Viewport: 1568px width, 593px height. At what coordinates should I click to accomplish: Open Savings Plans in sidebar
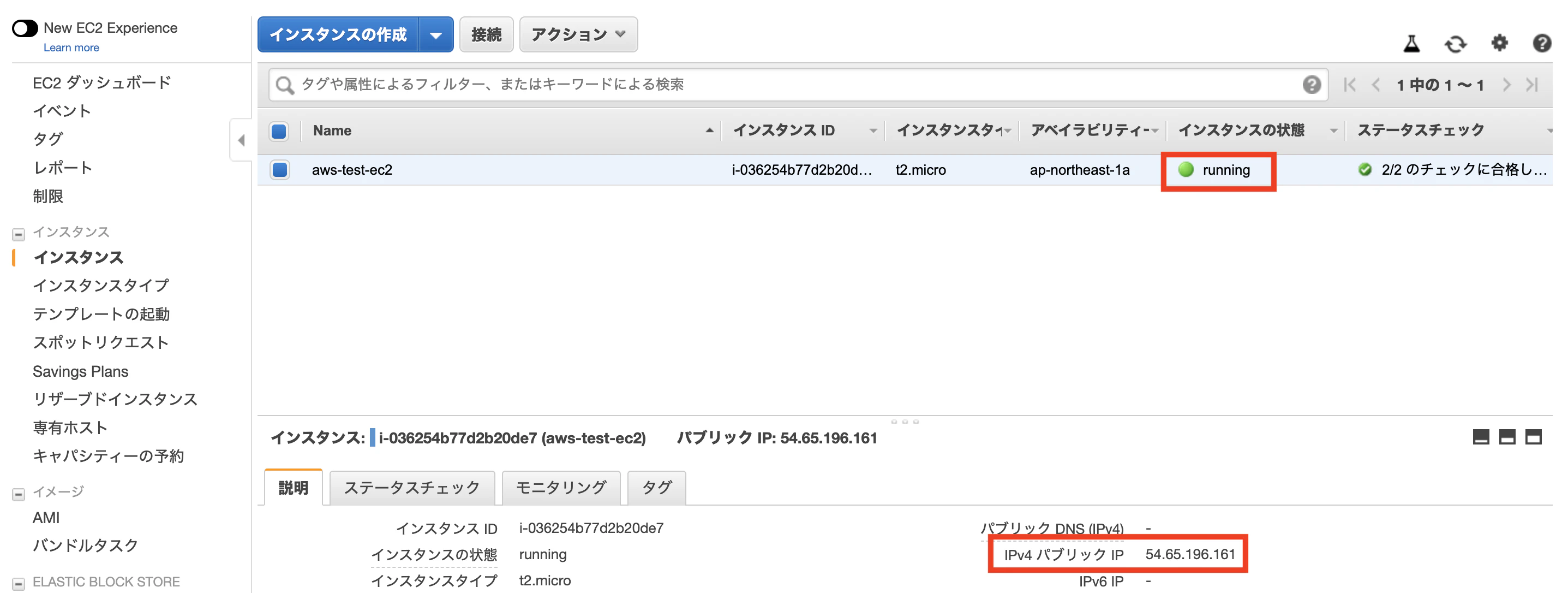pyautogui.click(x=80, y=371)
